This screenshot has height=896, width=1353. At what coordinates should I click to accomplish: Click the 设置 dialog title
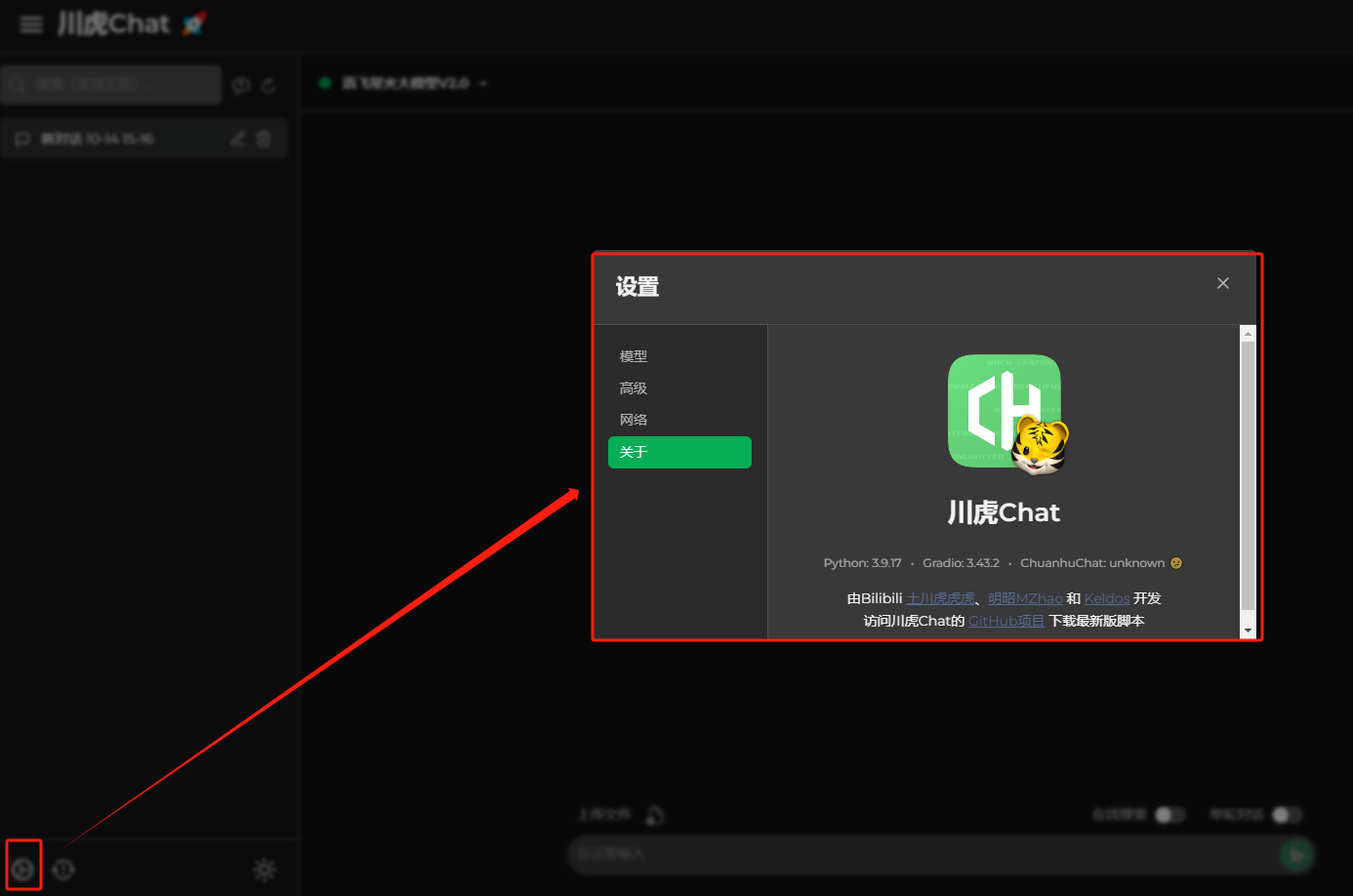tap(637, 287)
